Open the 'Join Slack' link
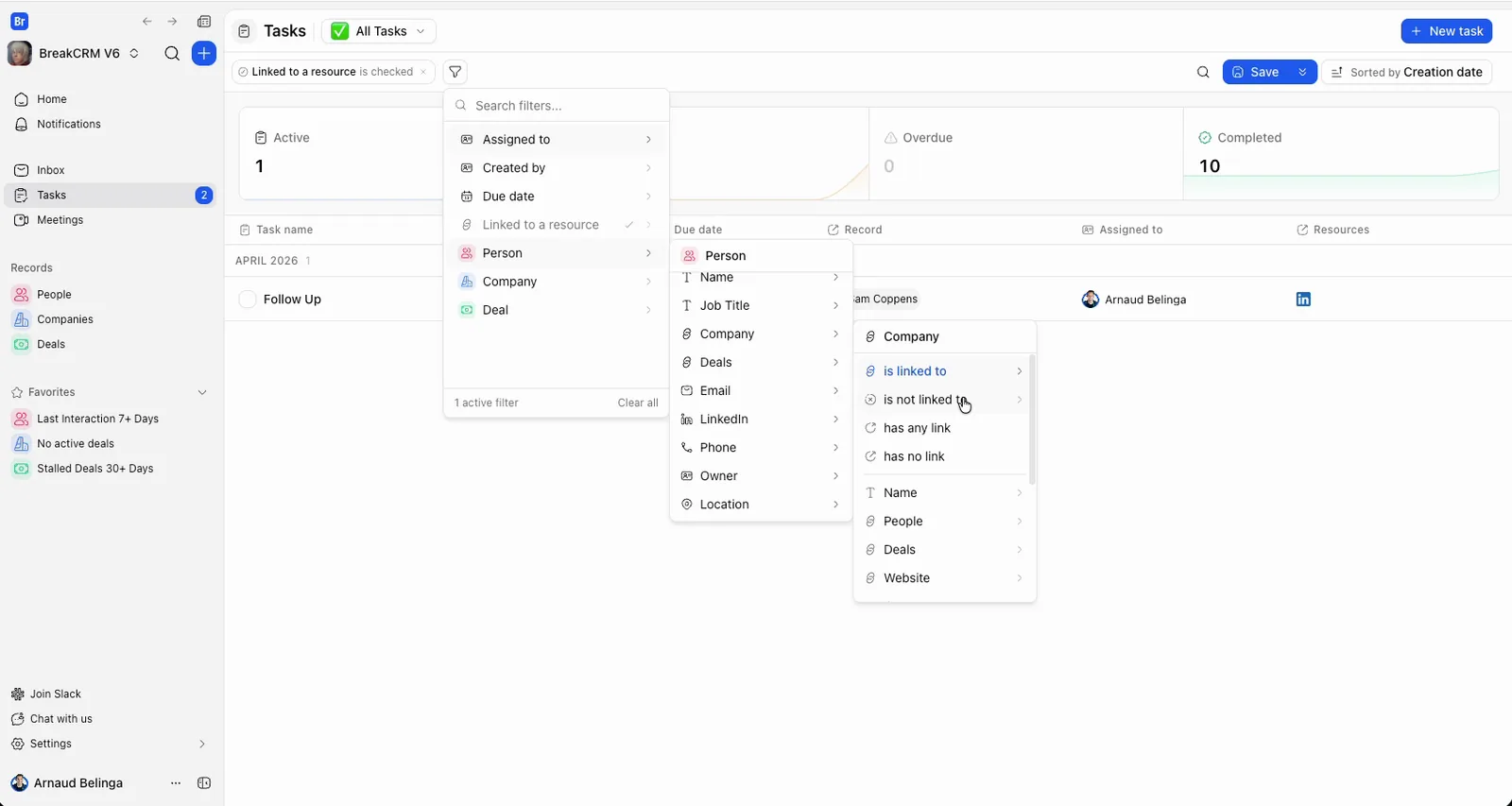 tap(56, 694)
